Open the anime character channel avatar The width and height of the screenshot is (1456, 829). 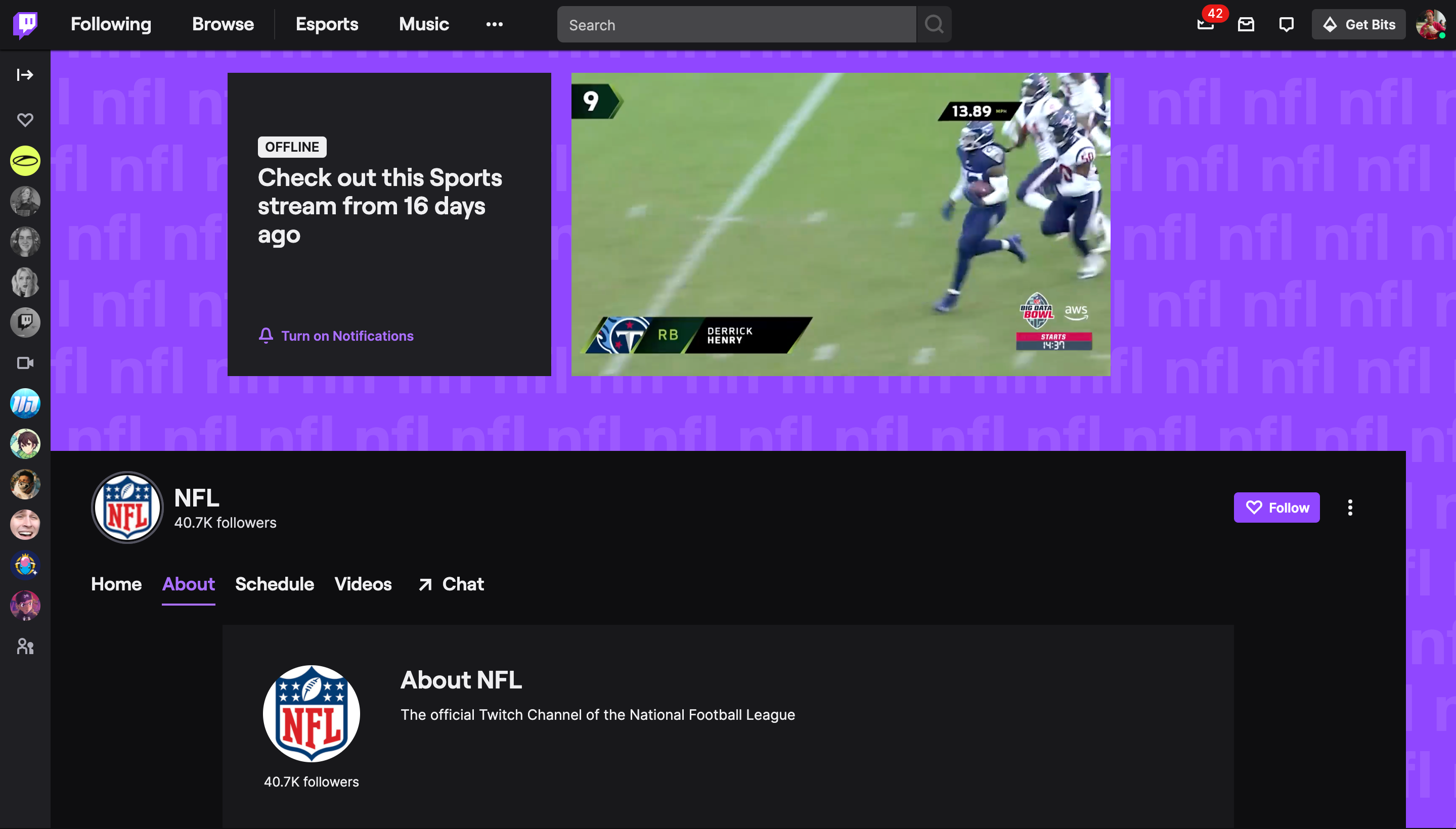point(25,444)
